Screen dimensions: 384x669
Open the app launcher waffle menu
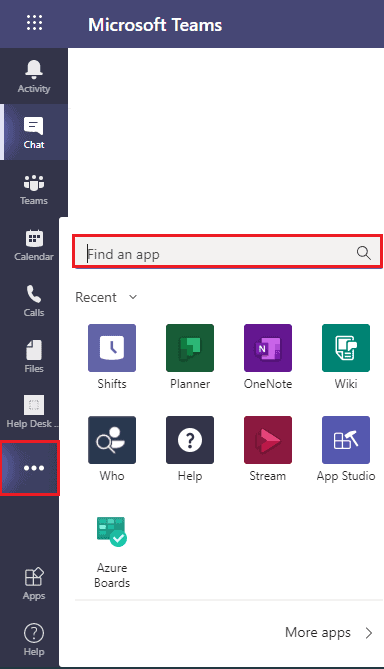pyautogui.click(x=34, y=22)
